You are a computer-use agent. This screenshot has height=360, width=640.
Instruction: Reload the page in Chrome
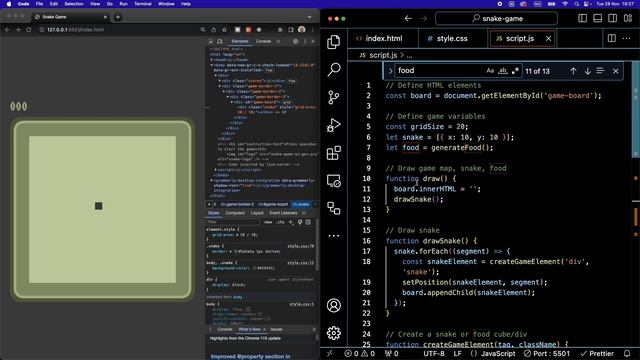(x=29, y=30)
